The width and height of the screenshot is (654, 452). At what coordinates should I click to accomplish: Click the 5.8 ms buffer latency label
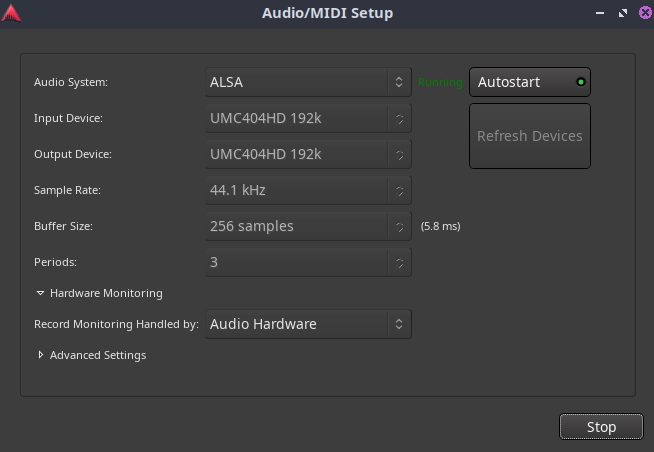coord(440,227)
